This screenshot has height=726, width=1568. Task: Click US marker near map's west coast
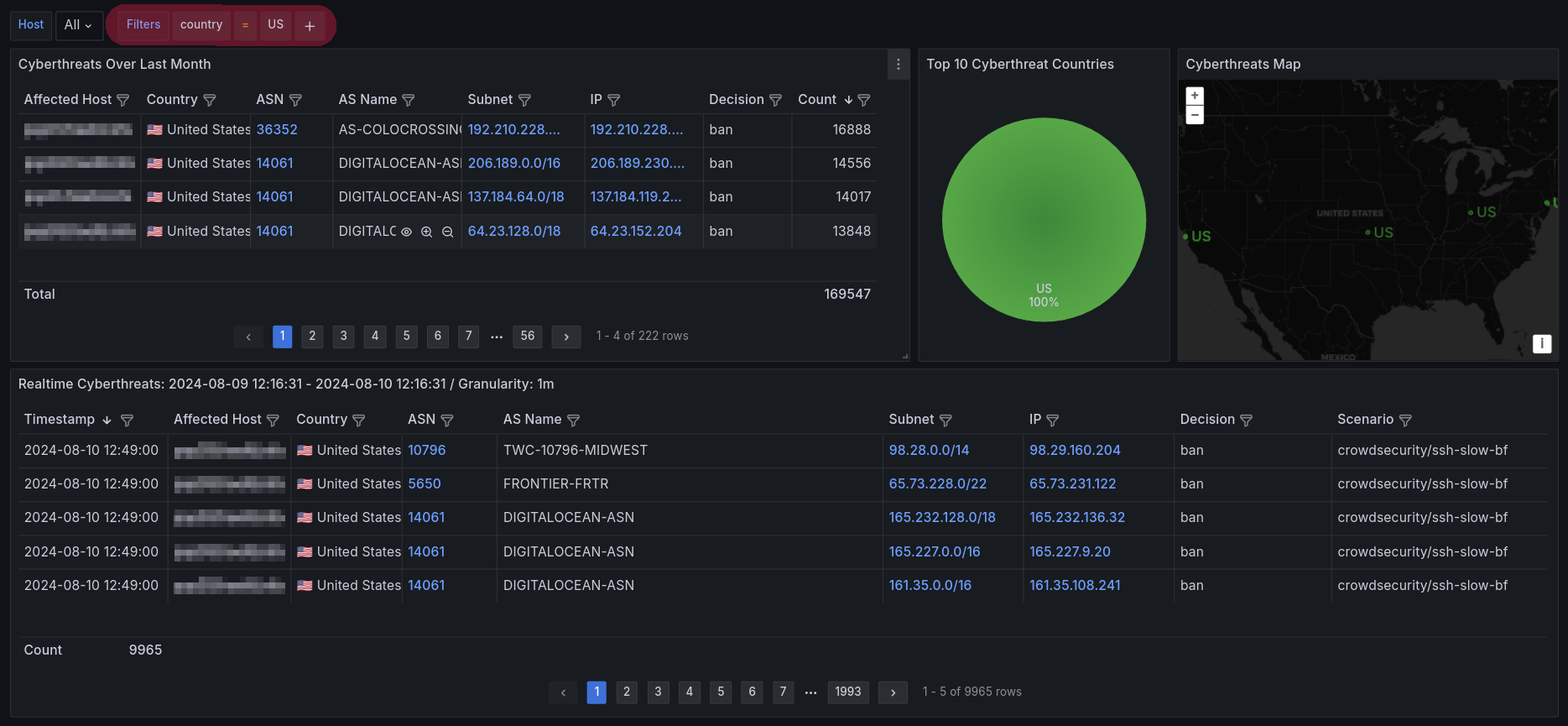tap(1197, 237)
